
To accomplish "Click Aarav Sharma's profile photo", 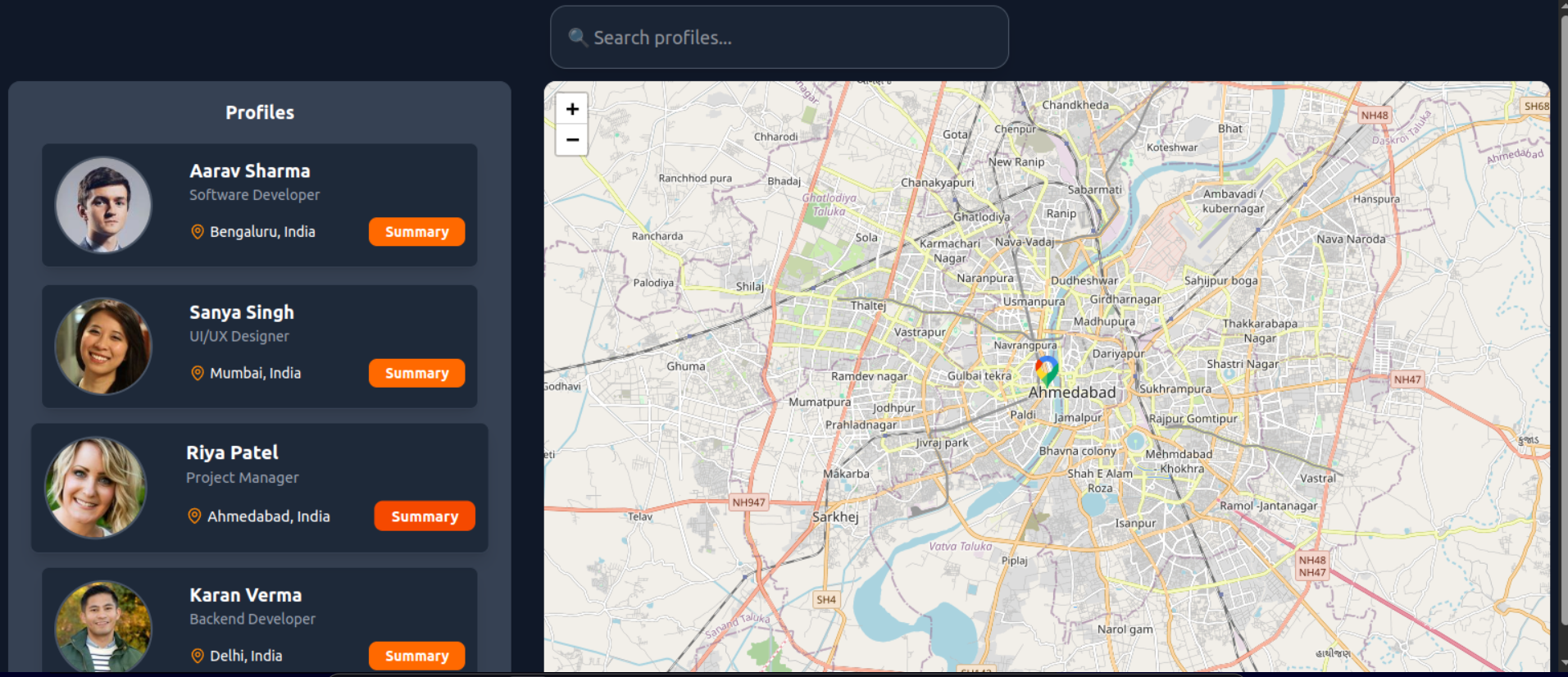I will pyautogui.click(x=103, y=205).
